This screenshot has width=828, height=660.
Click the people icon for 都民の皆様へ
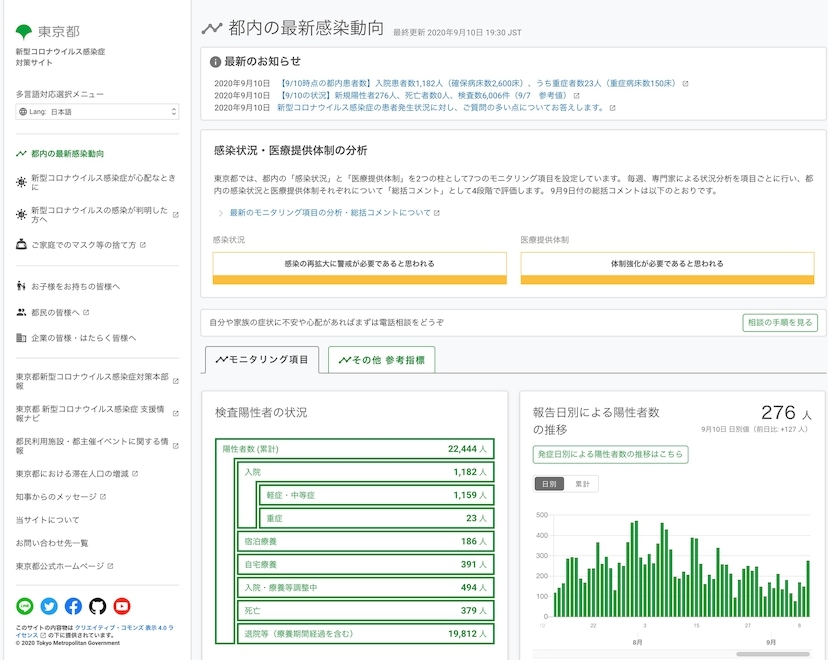click(21, 312)
